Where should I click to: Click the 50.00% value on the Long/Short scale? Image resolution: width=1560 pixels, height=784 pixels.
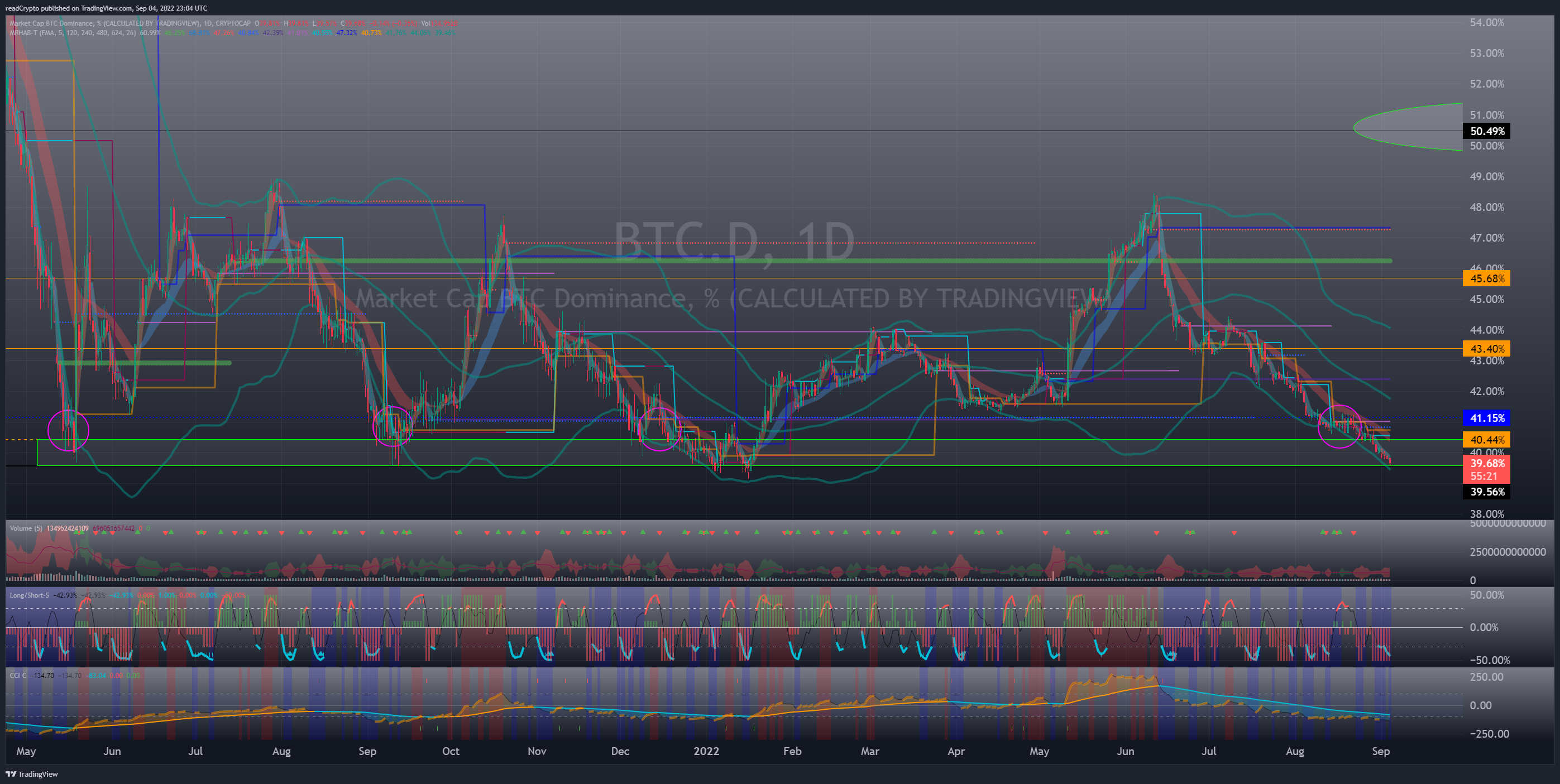click(1487, 595)
